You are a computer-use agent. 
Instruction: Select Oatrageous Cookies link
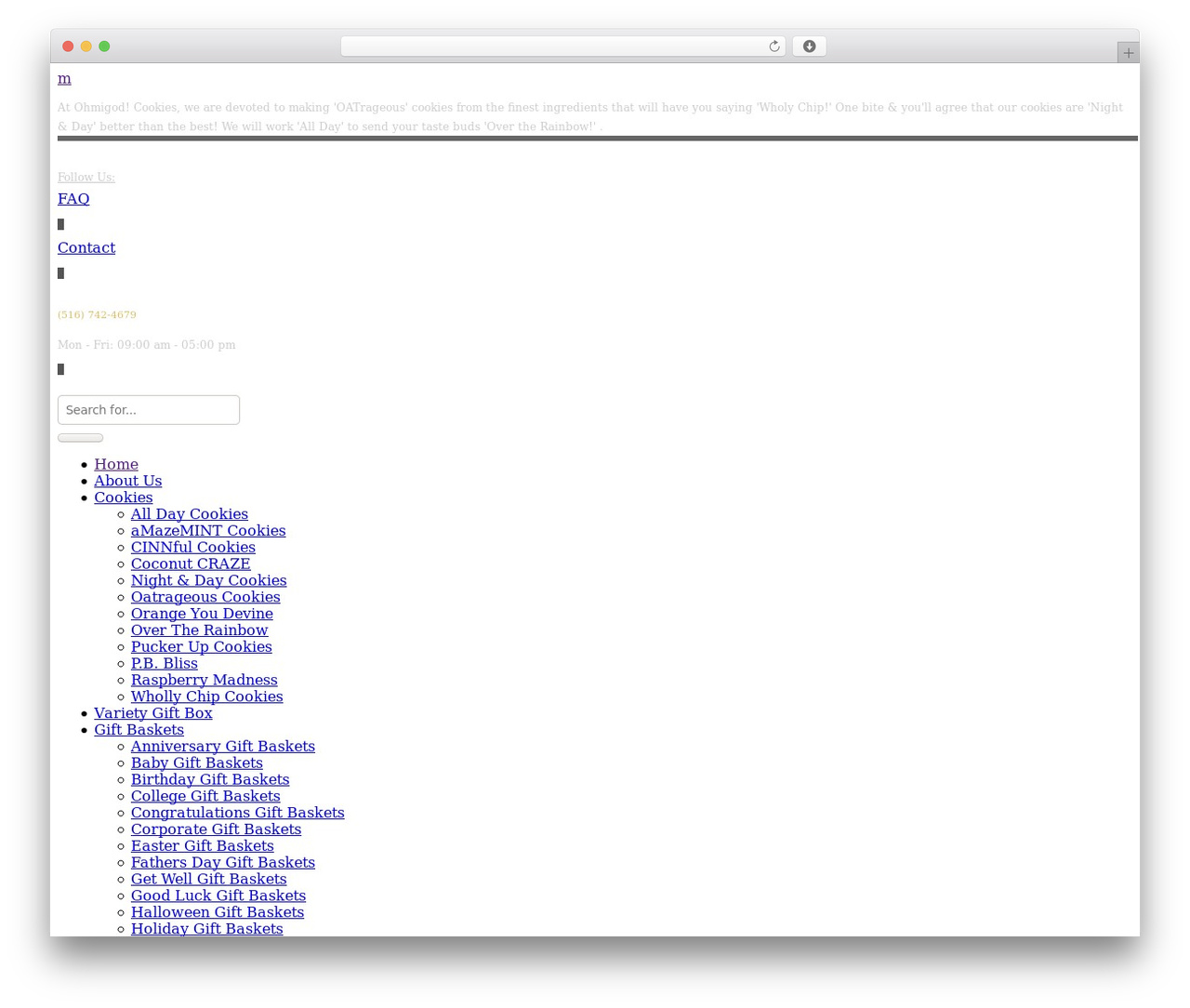click(x=205, y=597)
